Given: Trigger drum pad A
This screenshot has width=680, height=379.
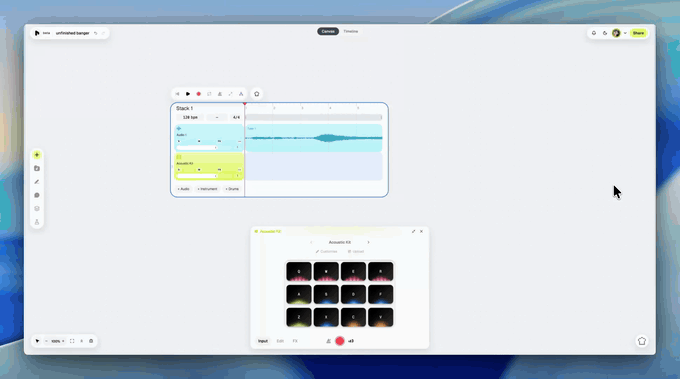Looking at the screenshot, I should point(299,294).
